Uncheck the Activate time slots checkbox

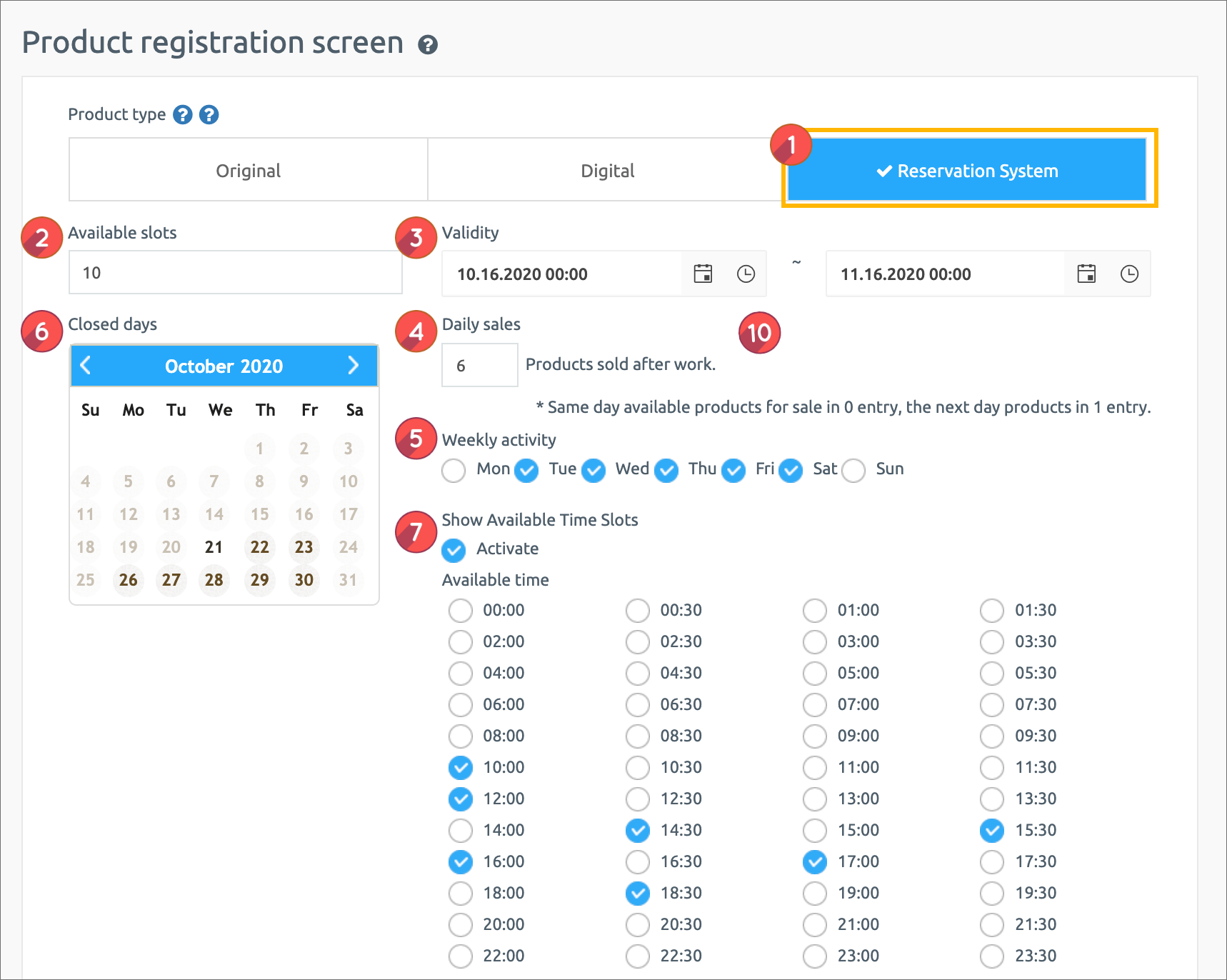[454, 549]
